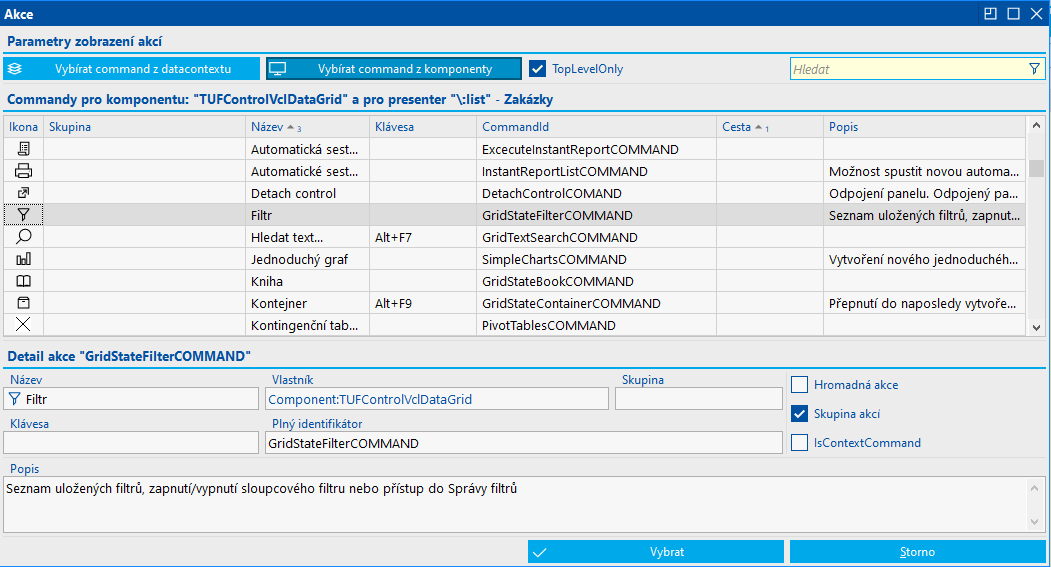Click the Popis column header

pos(924,127)
